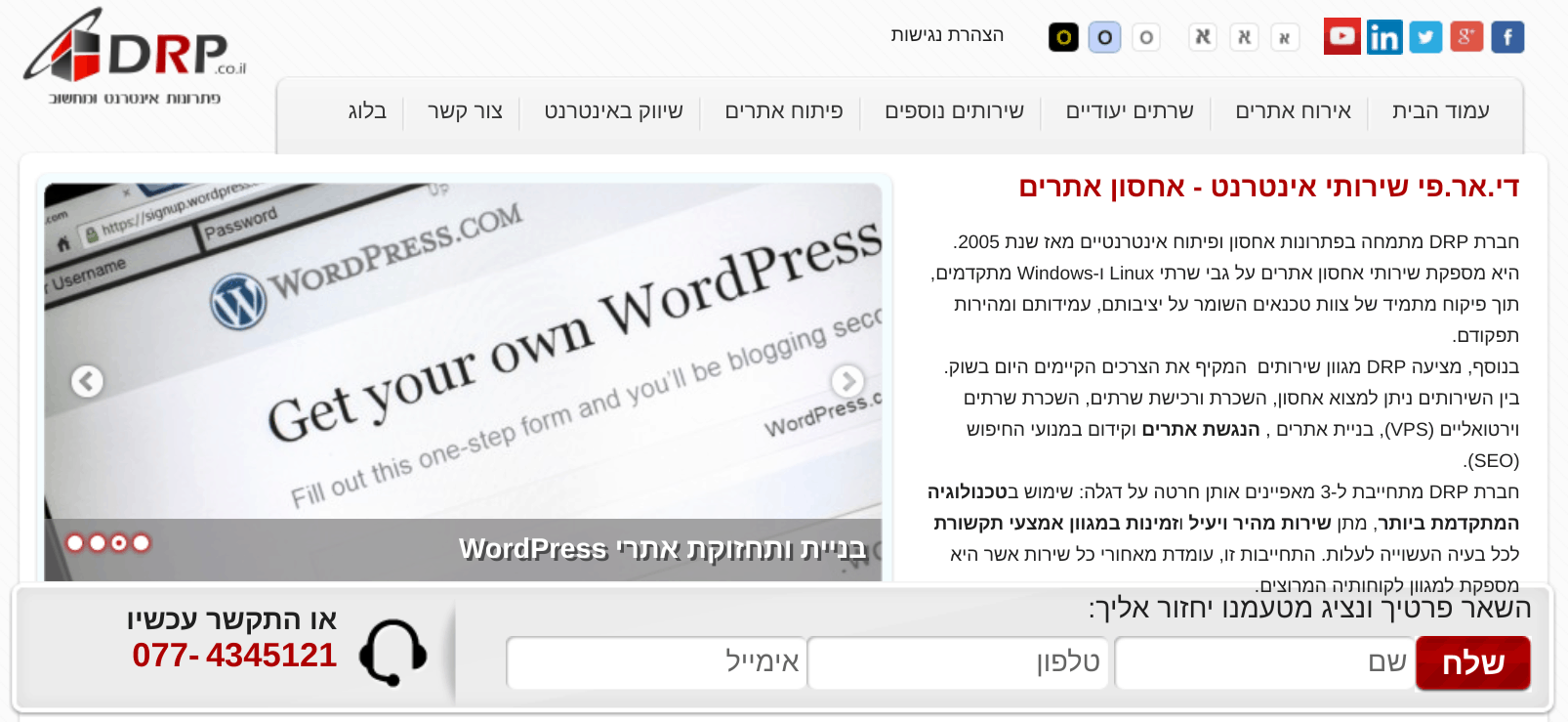The image size is (1568, 722).
Task: Show the previous slide with left arrow
Action: 87,381
